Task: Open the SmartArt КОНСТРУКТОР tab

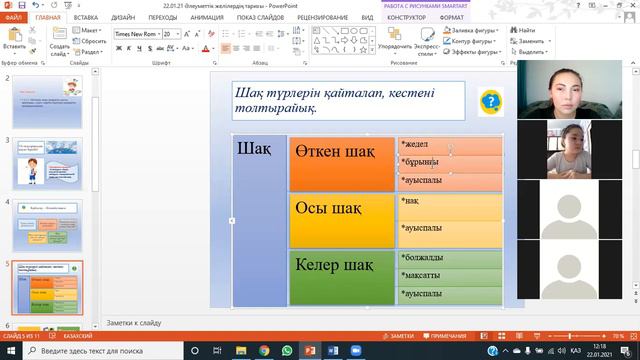Action: [406, 18]
